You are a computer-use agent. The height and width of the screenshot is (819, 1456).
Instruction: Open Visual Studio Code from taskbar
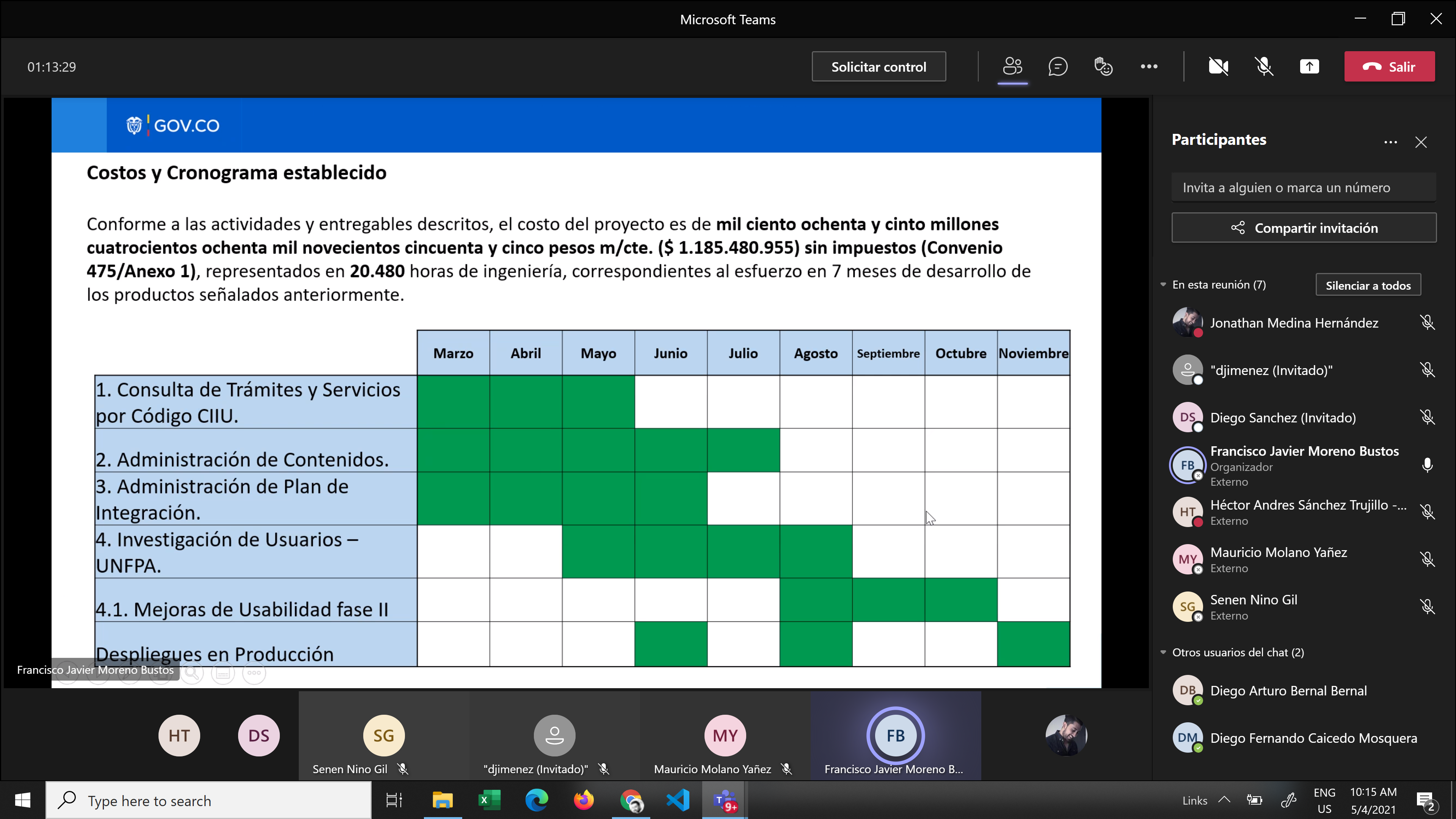[678, 801]
